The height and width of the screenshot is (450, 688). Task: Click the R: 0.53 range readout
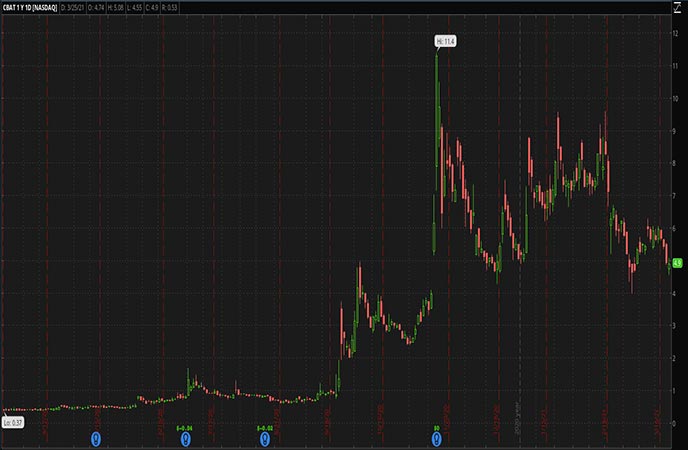[170, 8]
